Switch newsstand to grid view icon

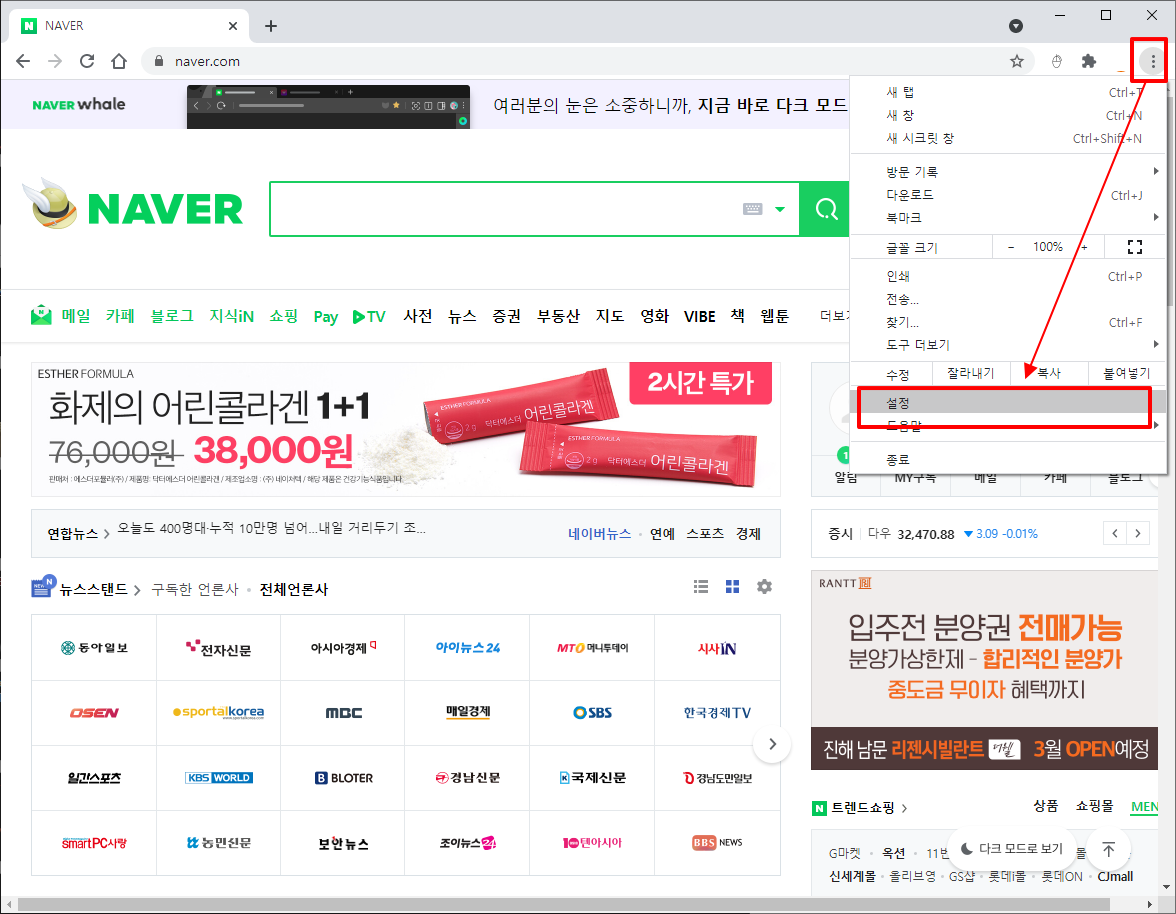coord(733,586)
